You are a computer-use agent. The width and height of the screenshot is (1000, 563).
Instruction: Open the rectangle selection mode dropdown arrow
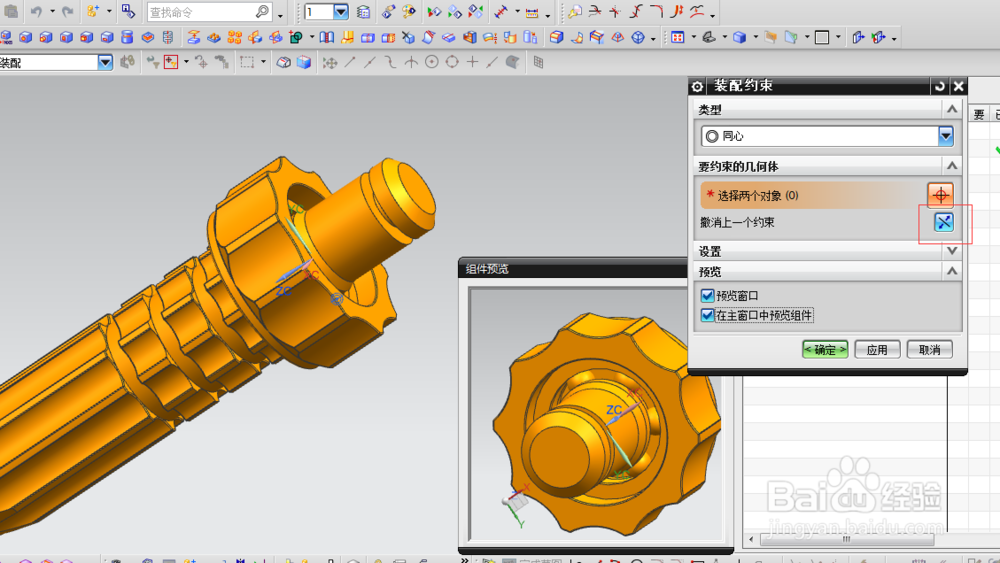[x=263, y=62]
